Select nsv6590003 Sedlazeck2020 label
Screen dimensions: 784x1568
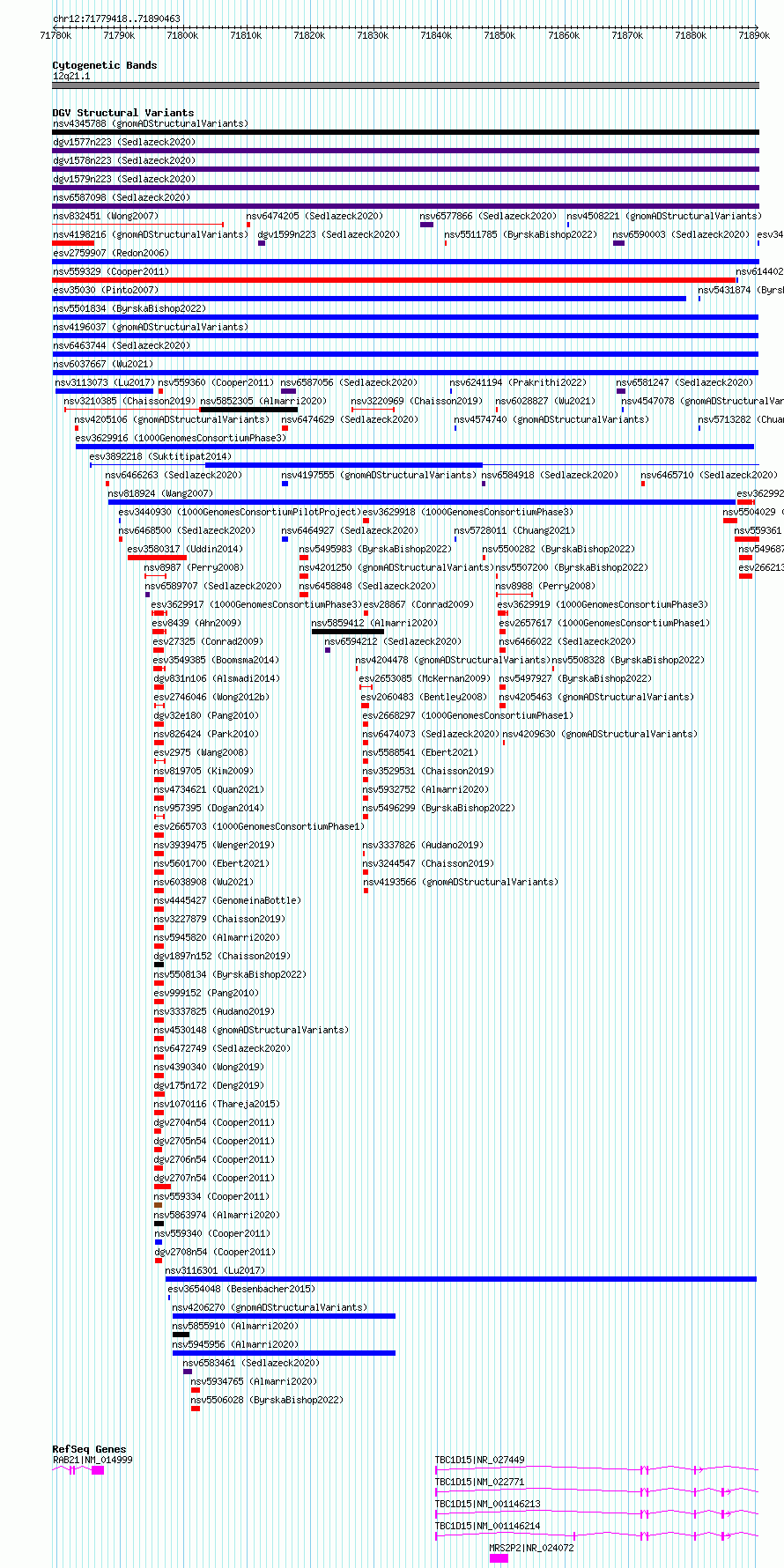click(681, 234)
